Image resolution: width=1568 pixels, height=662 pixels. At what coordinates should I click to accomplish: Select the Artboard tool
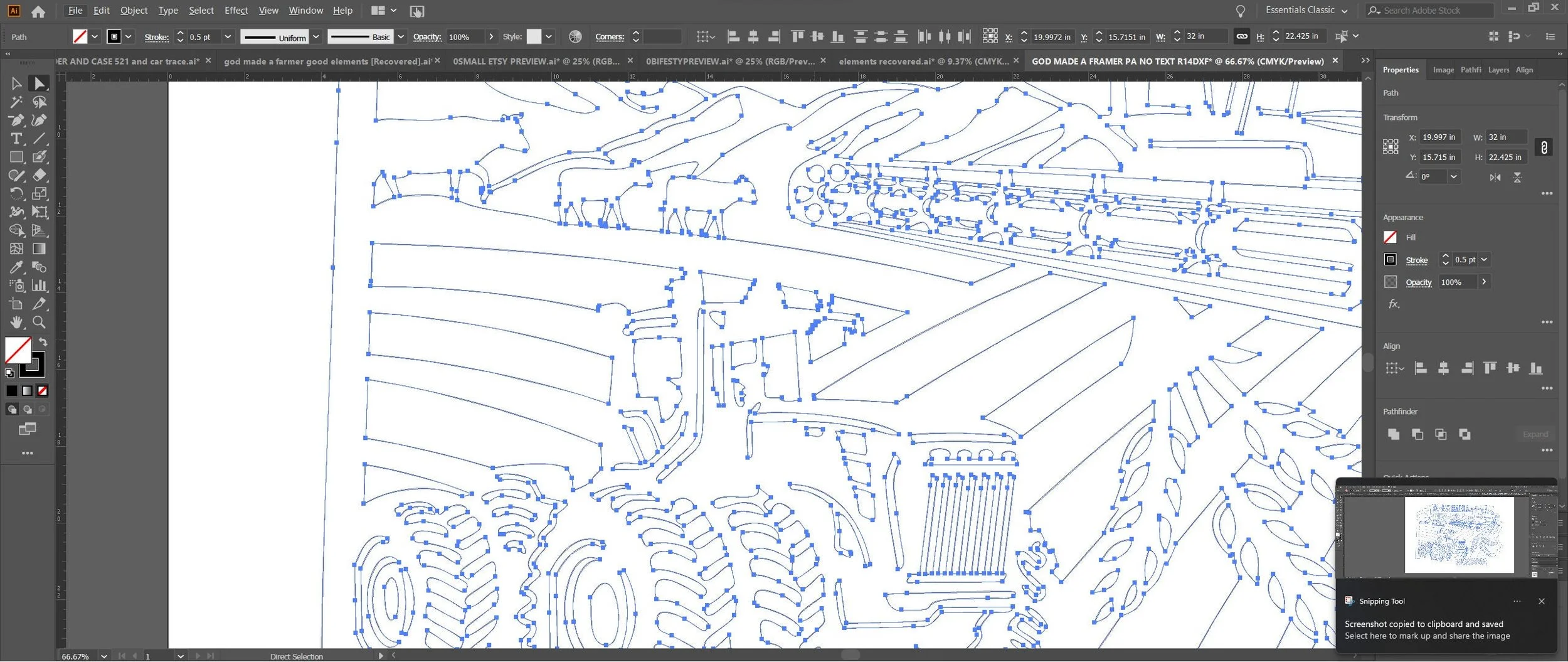16,304
